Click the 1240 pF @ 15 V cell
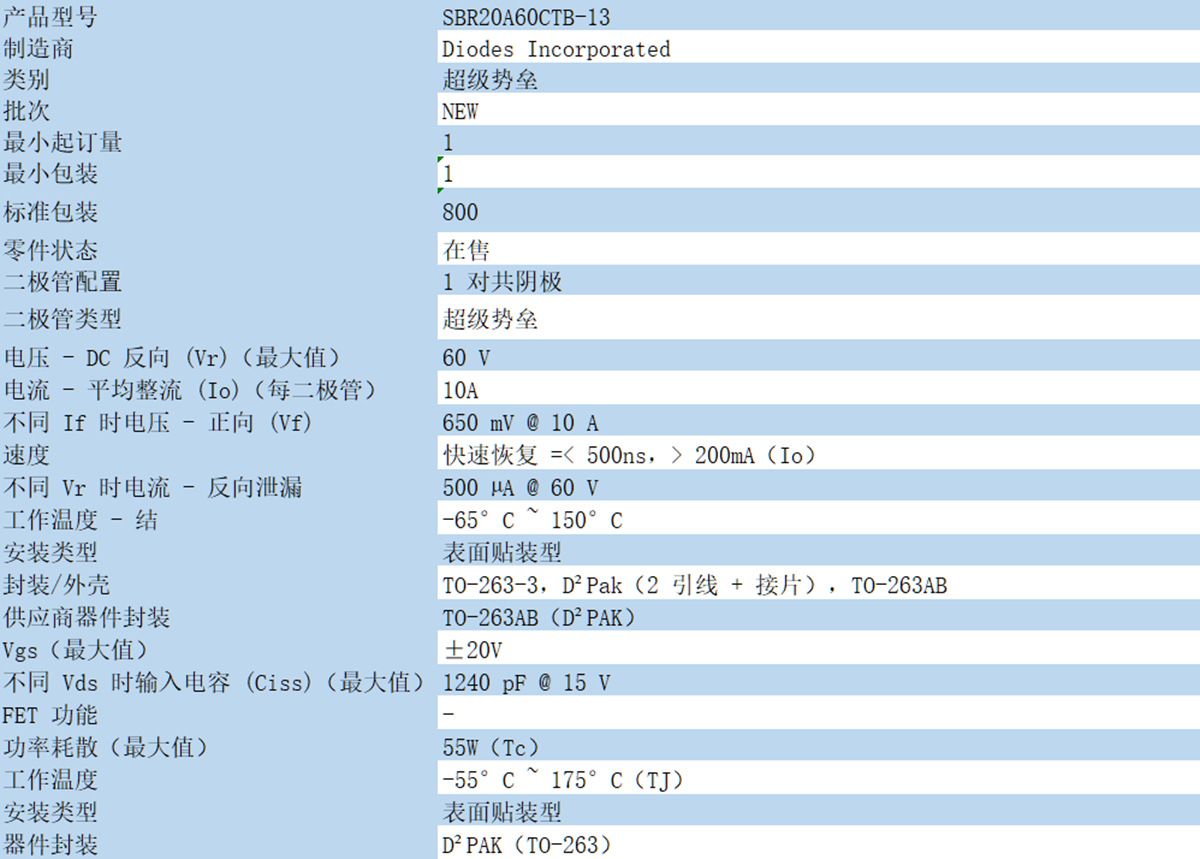This screenshot has height=859, width=1200. pyautogui.click(x=526, y=683)
